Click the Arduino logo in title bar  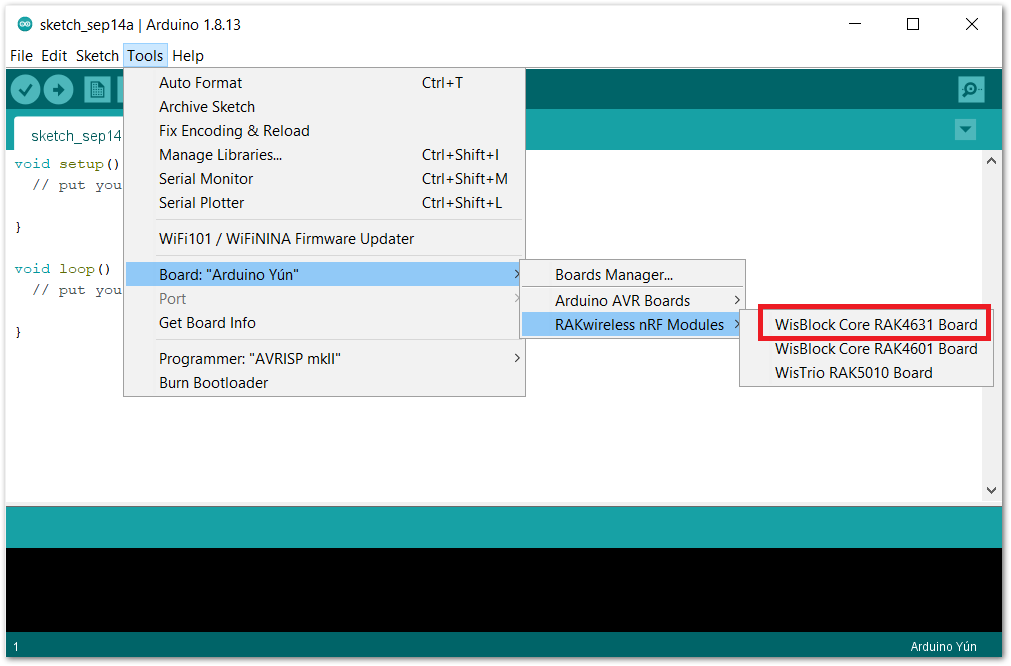tap(25, 24)
